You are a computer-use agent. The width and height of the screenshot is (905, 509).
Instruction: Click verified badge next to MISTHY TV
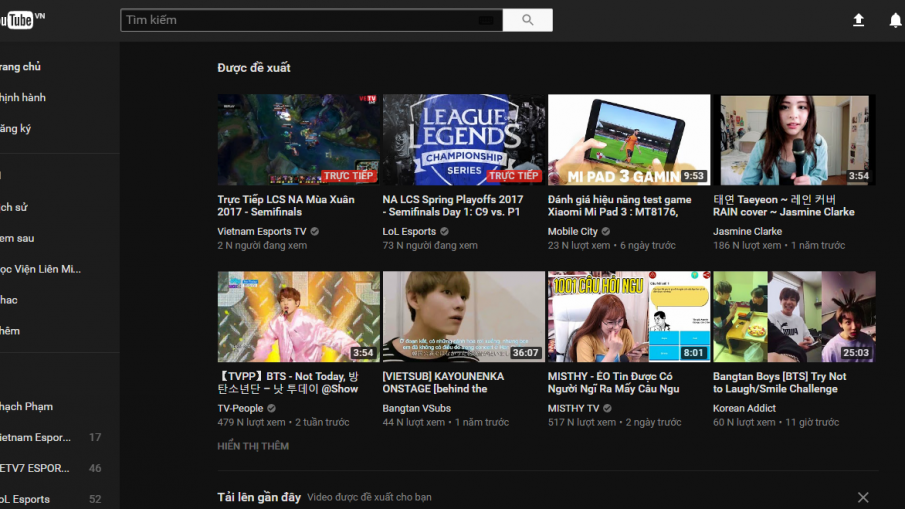(607, 409)
